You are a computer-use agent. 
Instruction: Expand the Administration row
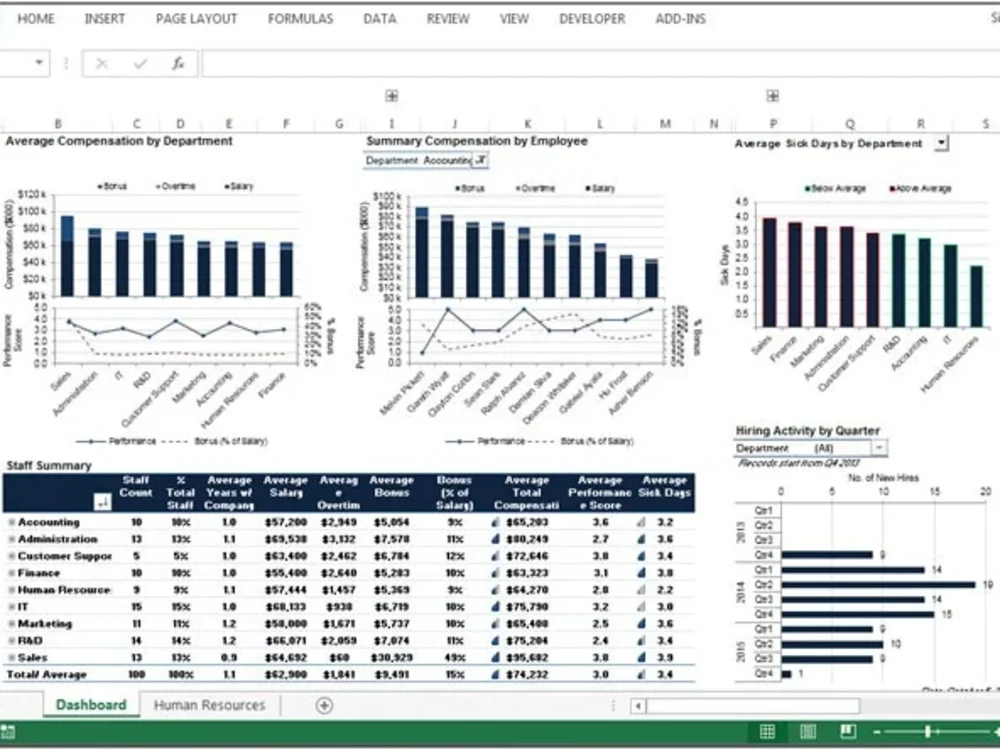pos(11,539)
